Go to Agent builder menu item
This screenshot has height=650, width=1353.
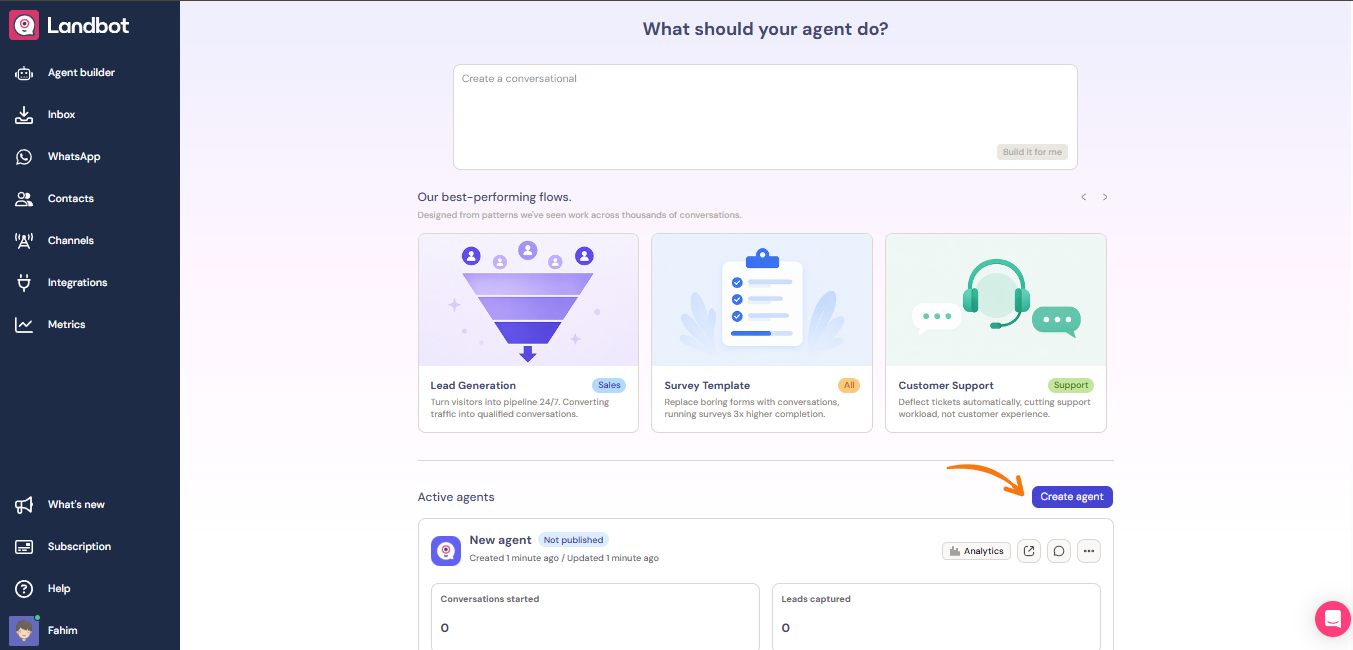pos(81,73)
